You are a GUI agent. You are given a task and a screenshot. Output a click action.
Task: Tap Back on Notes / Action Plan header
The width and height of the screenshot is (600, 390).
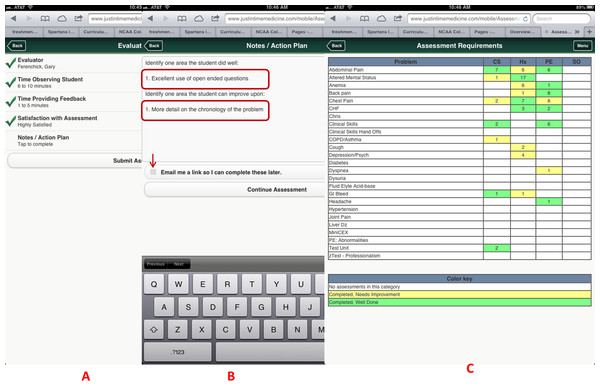(154, 46)
